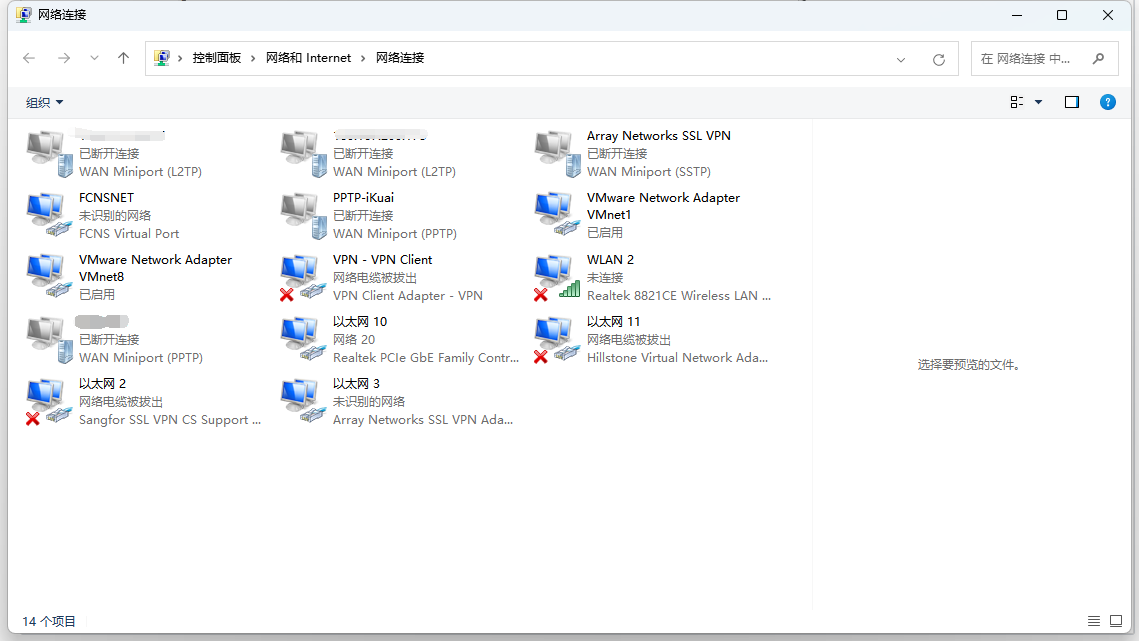1139x641 pixels.
Task: Open view options dropdown arrow
Action: (1039, 102)
